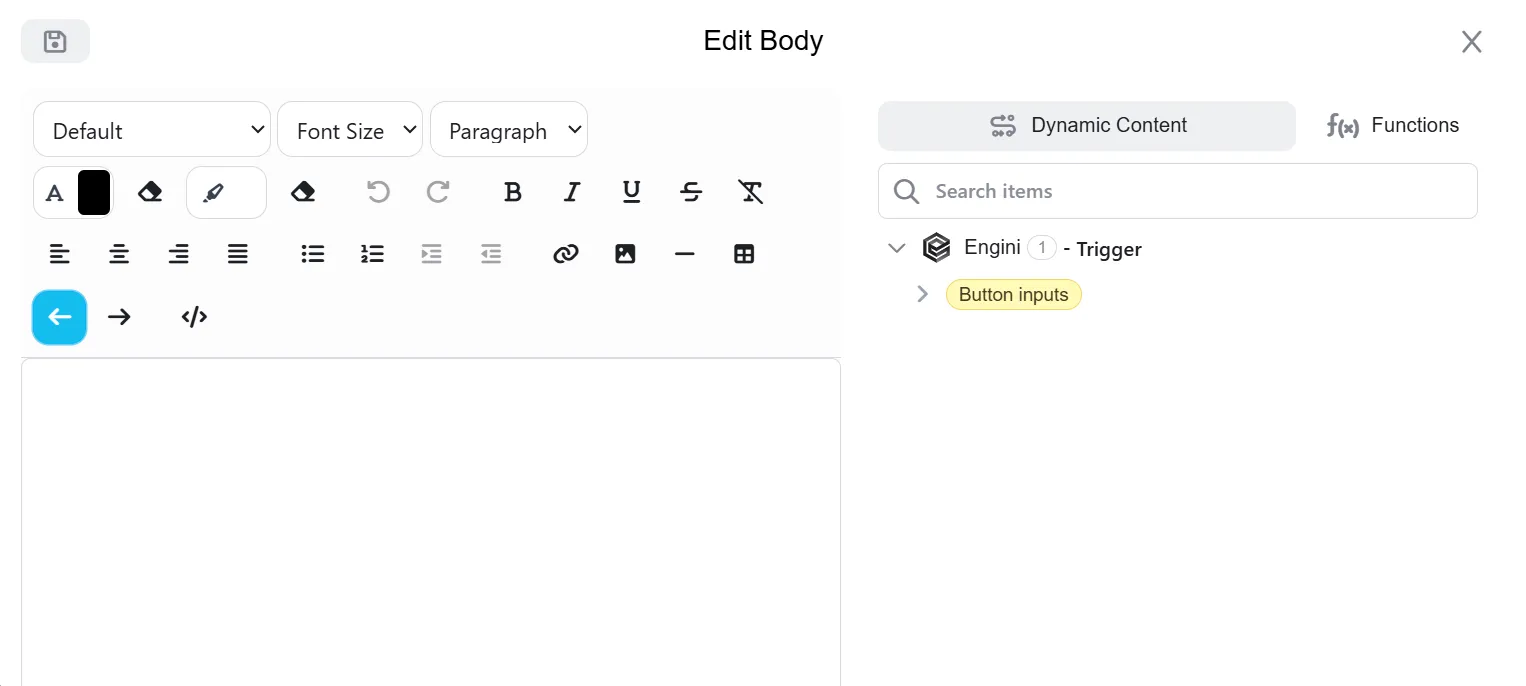The width and height of the screenshot is (1526, 686).
Task: Switch to HTML code view
Action: coord(194,317)
